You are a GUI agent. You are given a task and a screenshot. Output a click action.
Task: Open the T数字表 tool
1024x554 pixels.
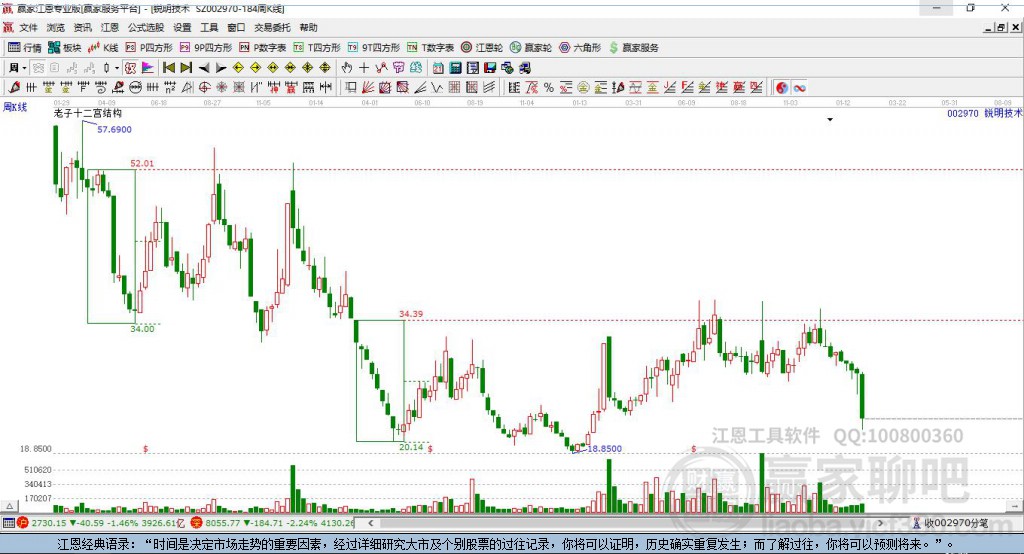point(430,47)
